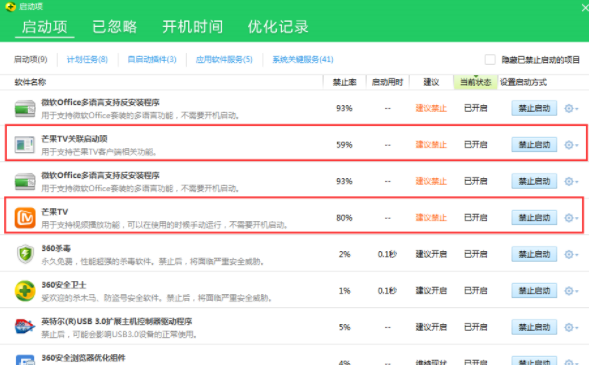Click the second 微软Office program icon

[x=25, y=181]
